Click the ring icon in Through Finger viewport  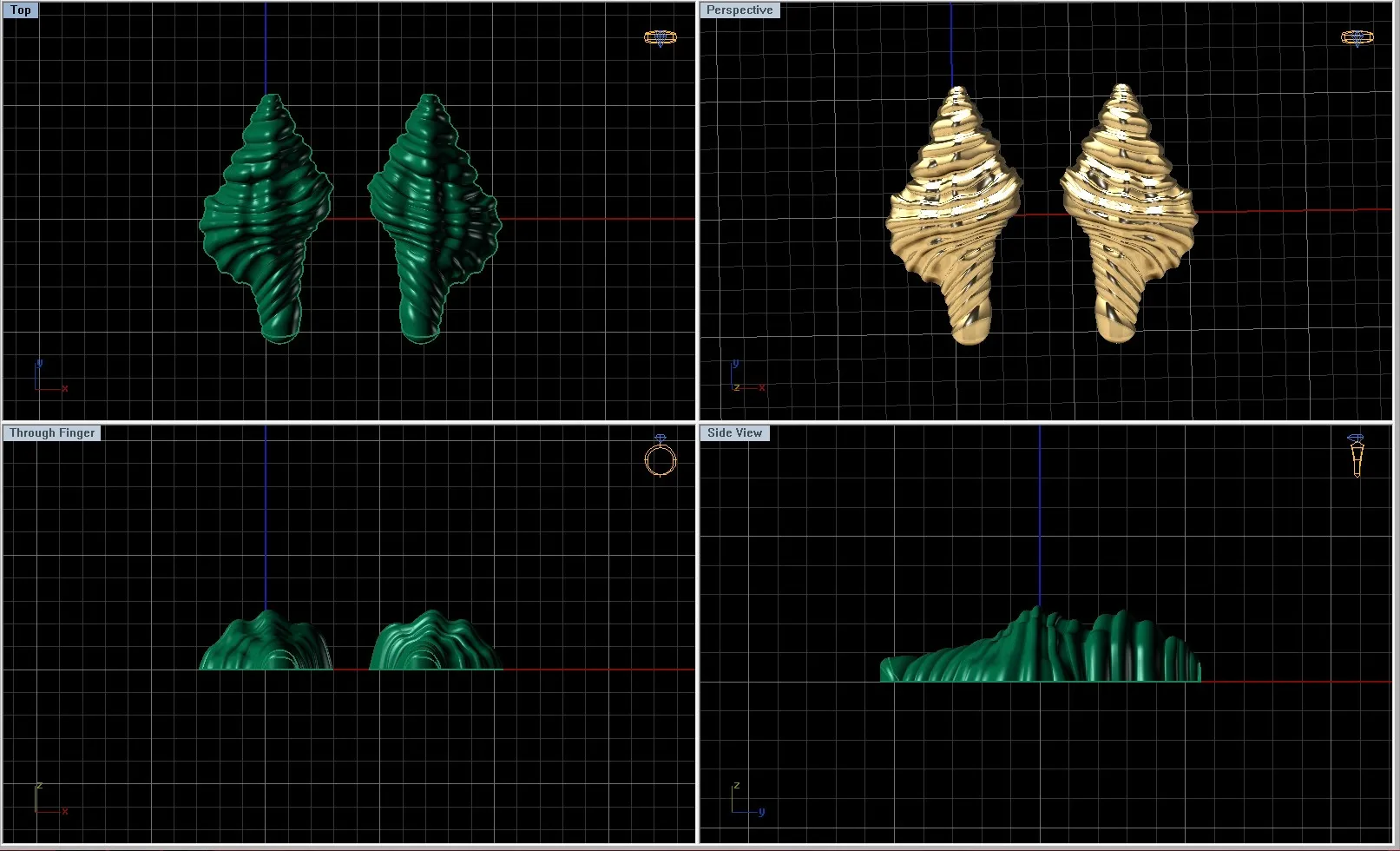click(x=660, y=457)
